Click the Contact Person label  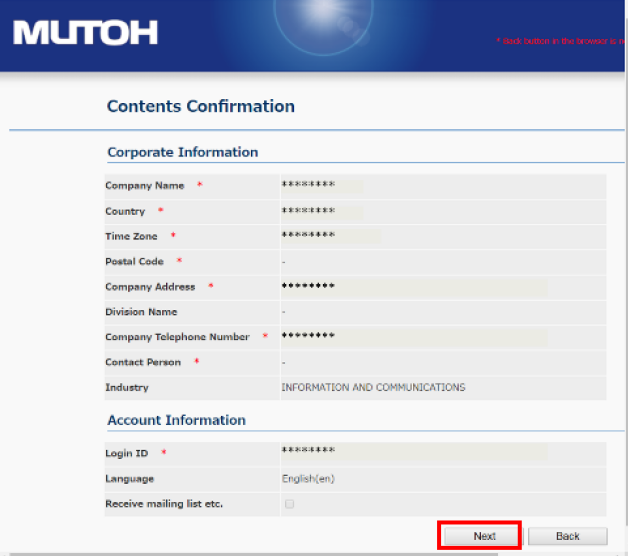(143, 362)
